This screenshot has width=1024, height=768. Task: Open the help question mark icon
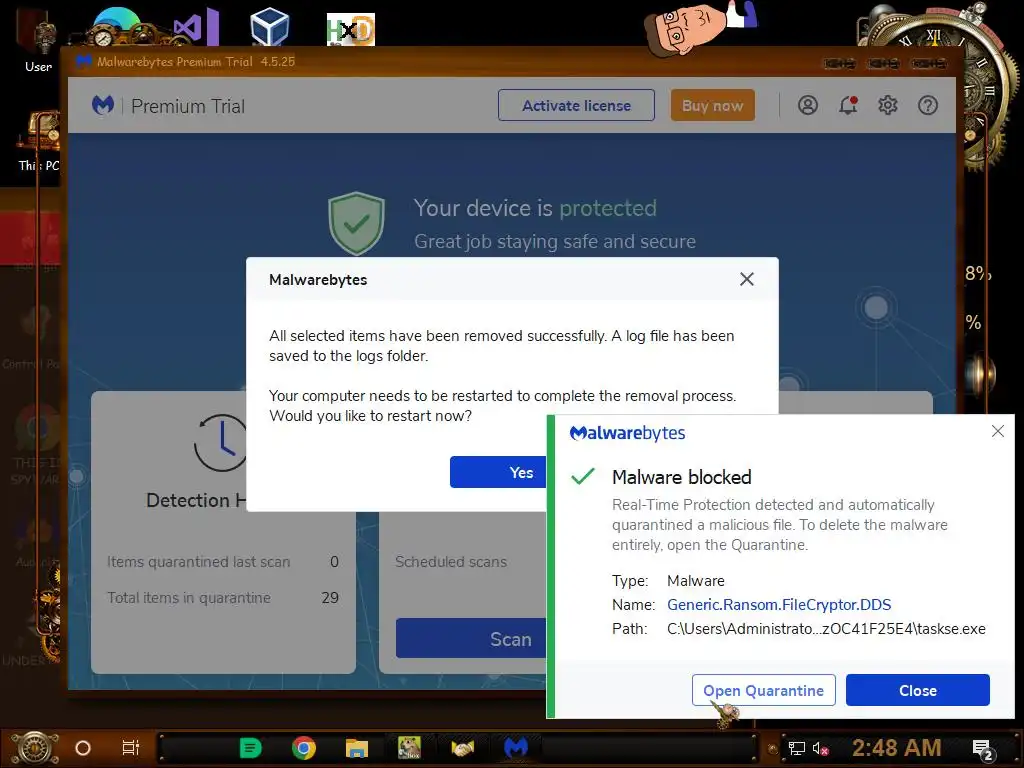pyautogui.click(x=927, y=105)
